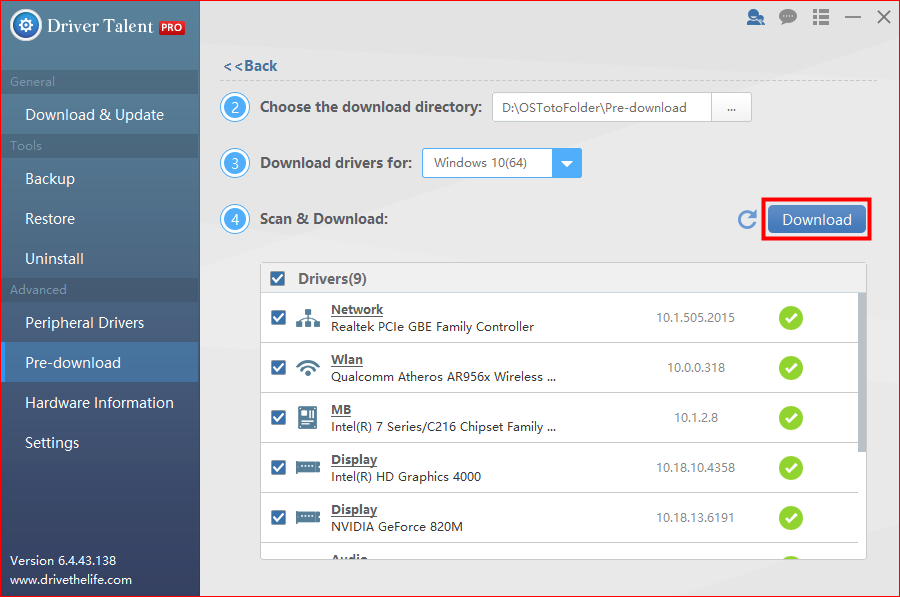
Task: Click the PRO badge
Action: pos(172,27)
